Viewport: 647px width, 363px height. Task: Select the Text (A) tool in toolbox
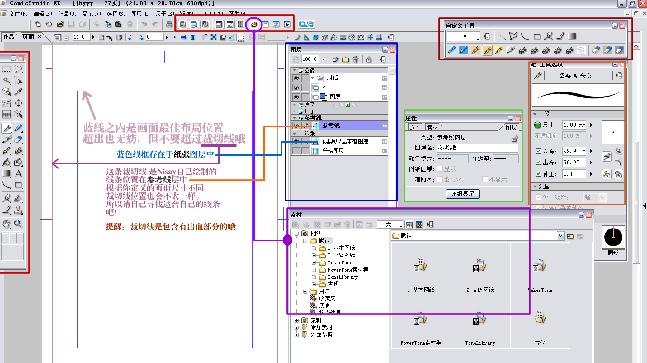pos(19,173)
